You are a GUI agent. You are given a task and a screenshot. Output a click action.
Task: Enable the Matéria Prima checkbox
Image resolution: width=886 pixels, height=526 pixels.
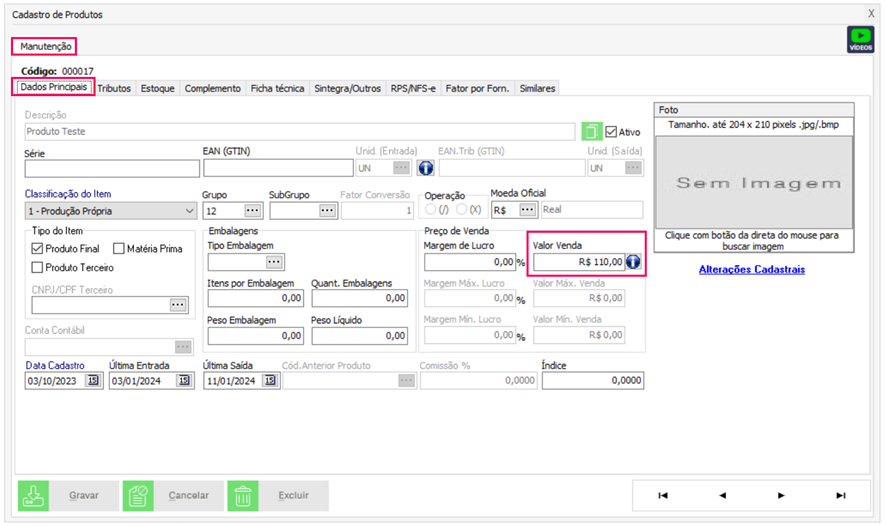click(x=119, y=249)
